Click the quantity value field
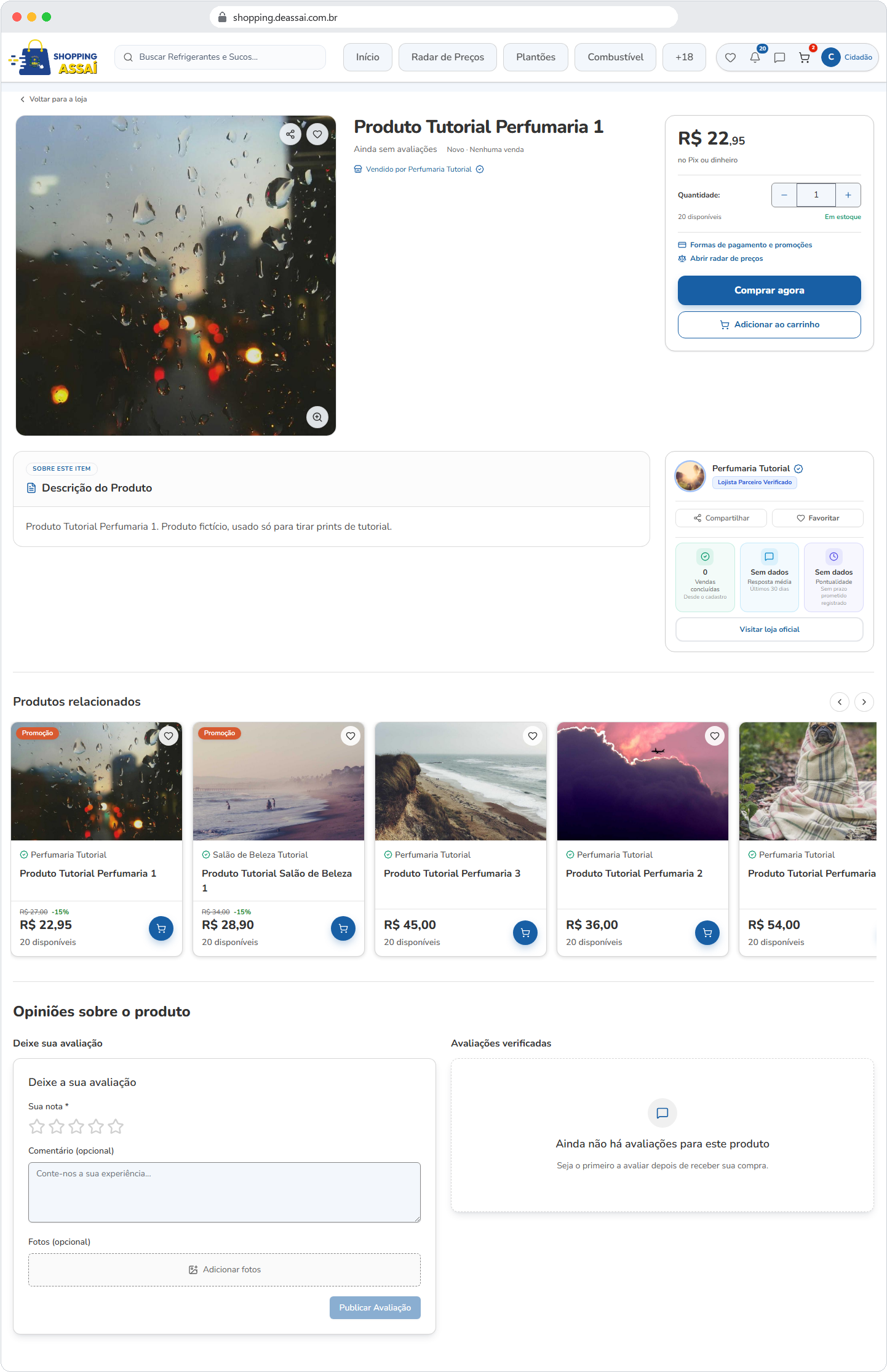Screen dimensions: 887x1372 coord(816,195)
